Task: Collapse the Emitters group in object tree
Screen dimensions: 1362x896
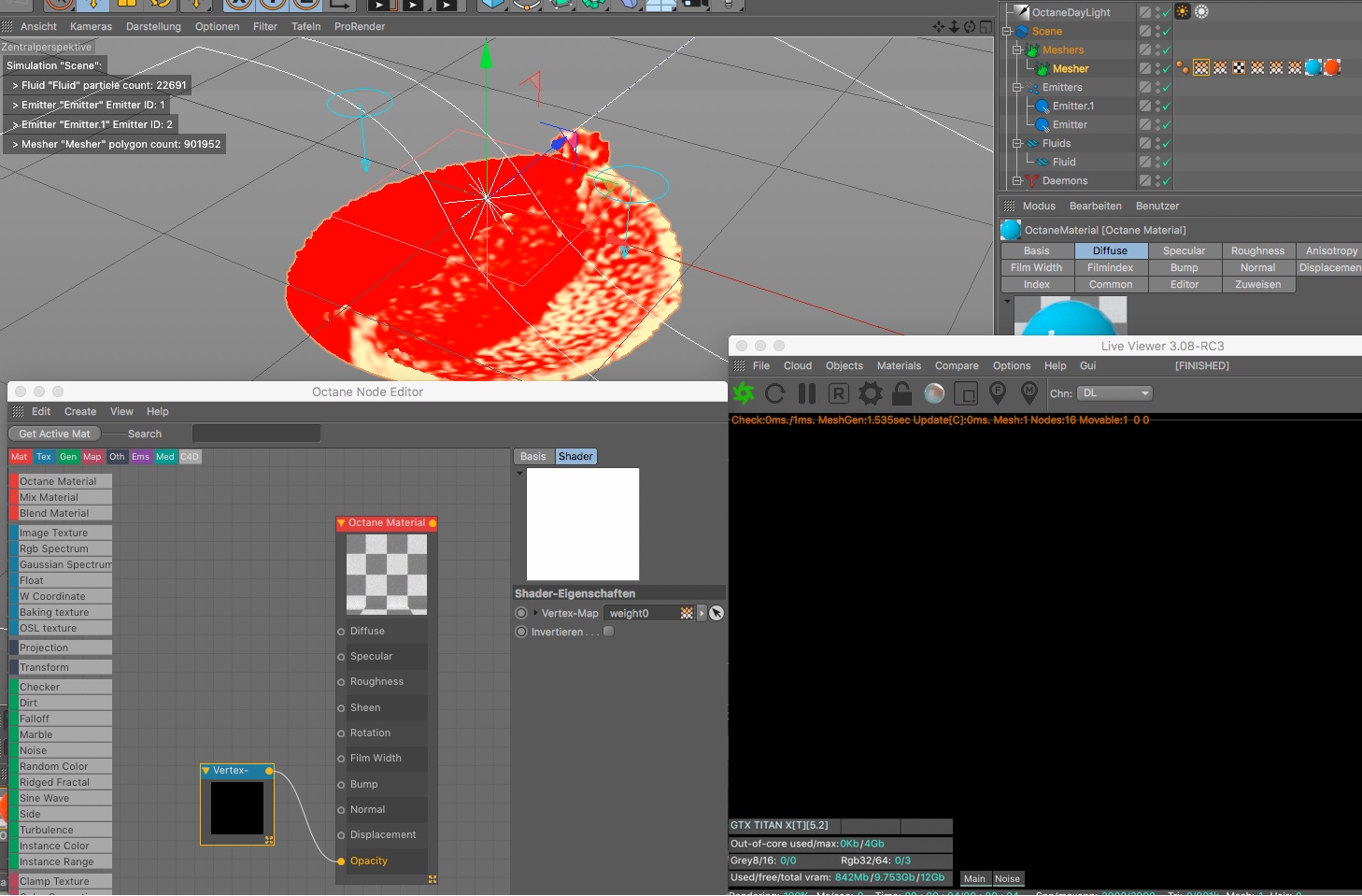Action: coord(1017,88)
